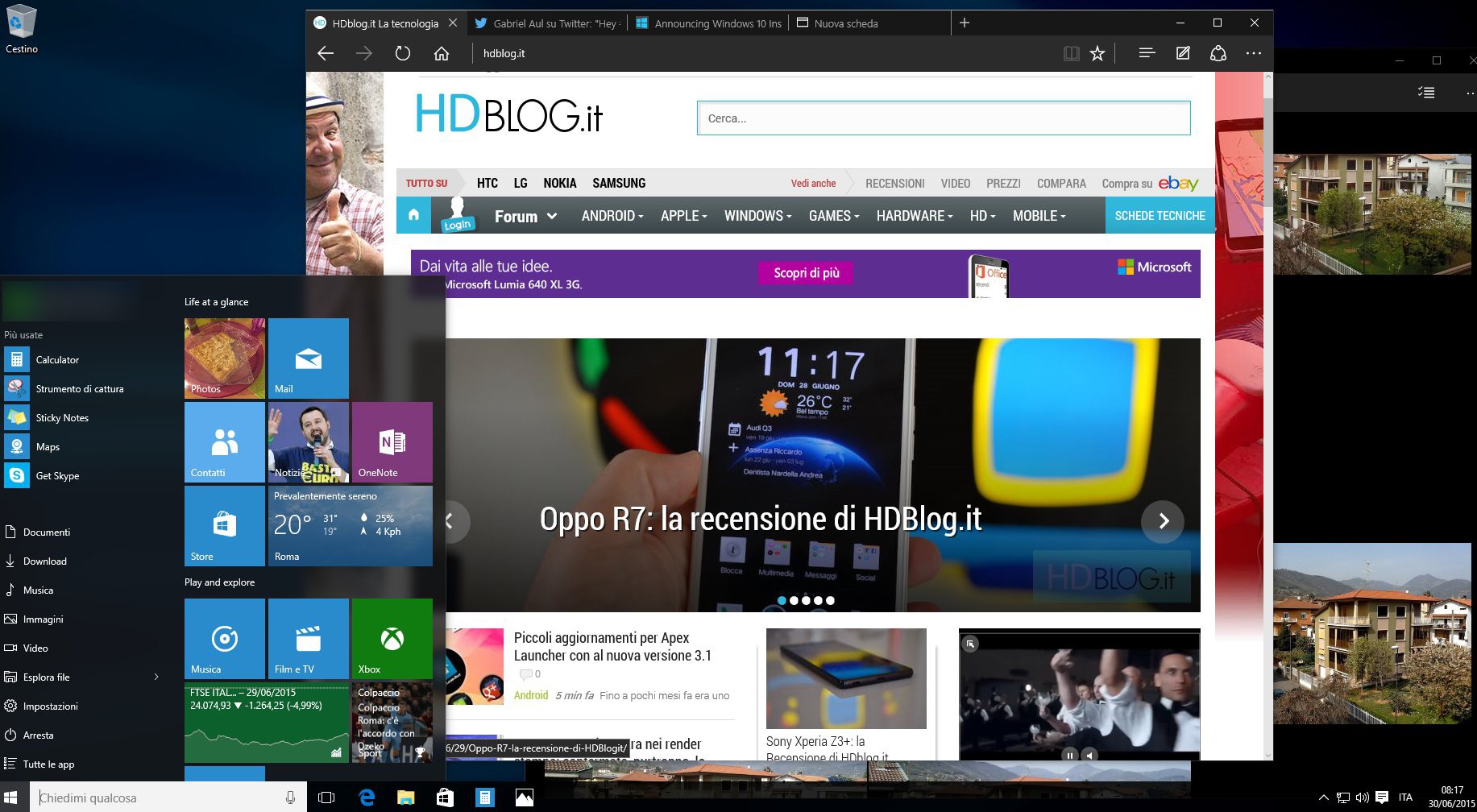Open the PREZZI link
The width and height of the screenshot is (1477, 812).
click(x=1003, y=184)
